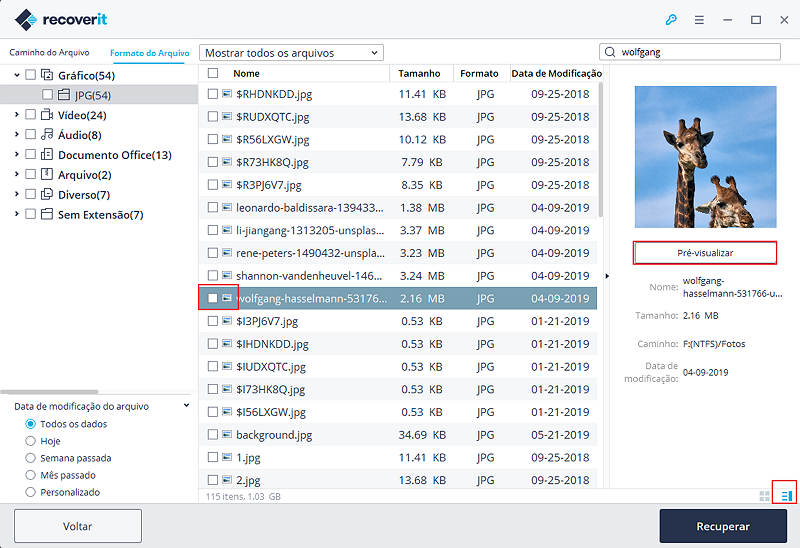Click the Sem Extensão icon

pos(47,214)
